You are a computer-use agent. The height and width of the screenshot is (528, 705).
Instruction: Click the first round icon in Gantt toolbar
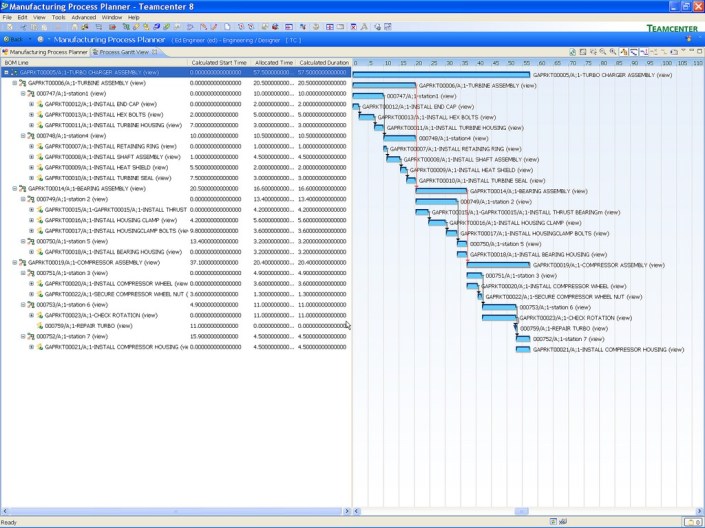[x=573, y=52]
